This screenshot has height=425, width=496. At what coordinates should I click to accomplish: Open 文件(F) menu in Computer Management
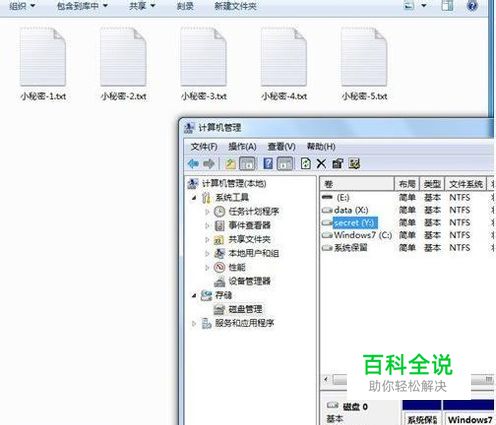204,146
